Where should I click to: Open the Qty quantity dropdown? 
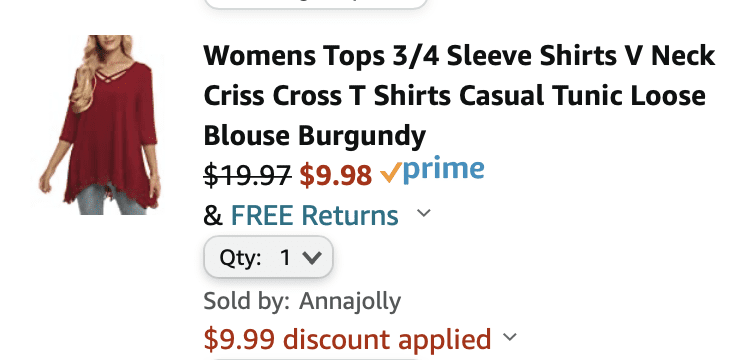(268, 257)
